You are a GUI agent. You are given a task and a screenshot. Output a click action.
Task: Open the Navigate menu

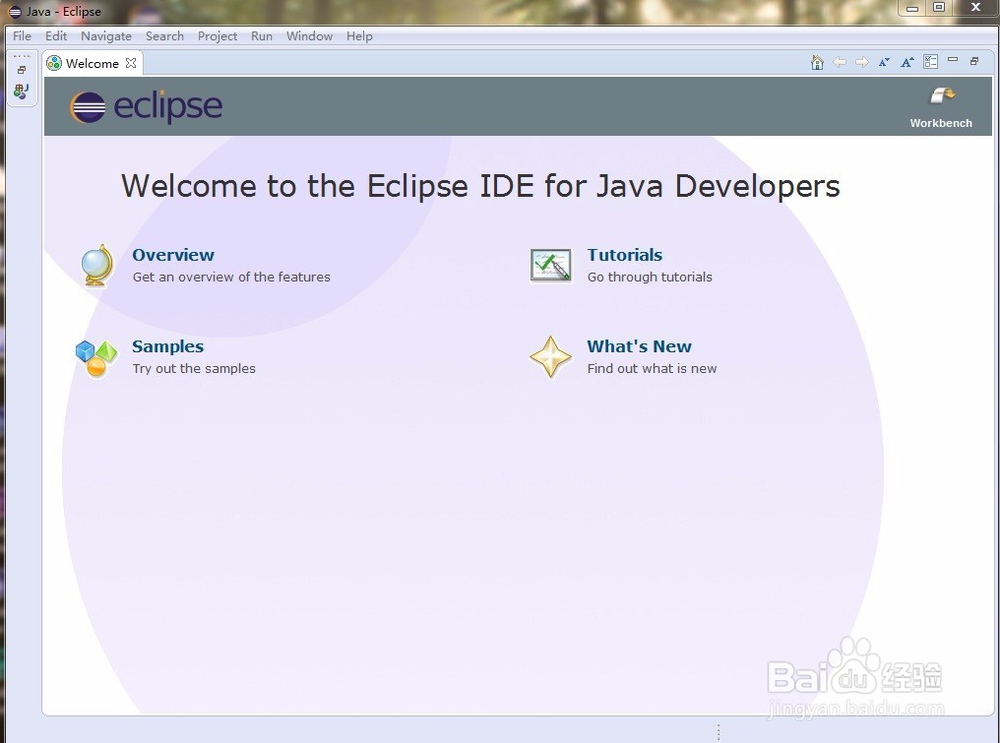(106, 36)
